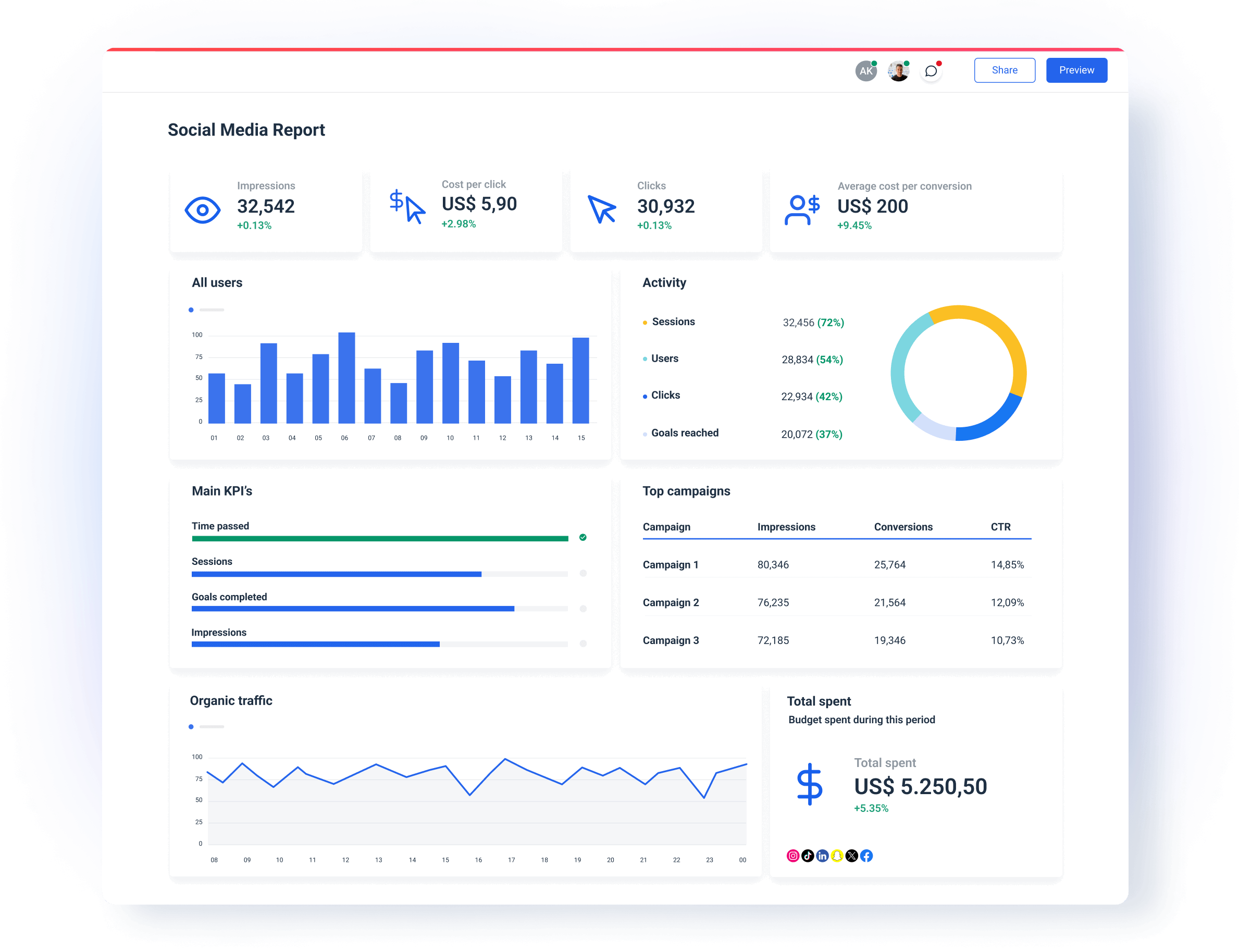
Task: Click the dollar icon in Total spent card
Action: [x=811, y=785]
